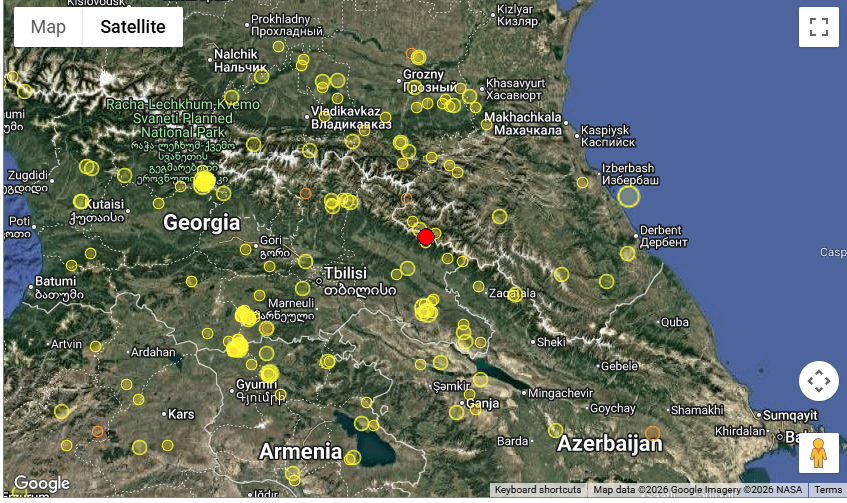Click the Makhachkala city label

click(522, 117)
